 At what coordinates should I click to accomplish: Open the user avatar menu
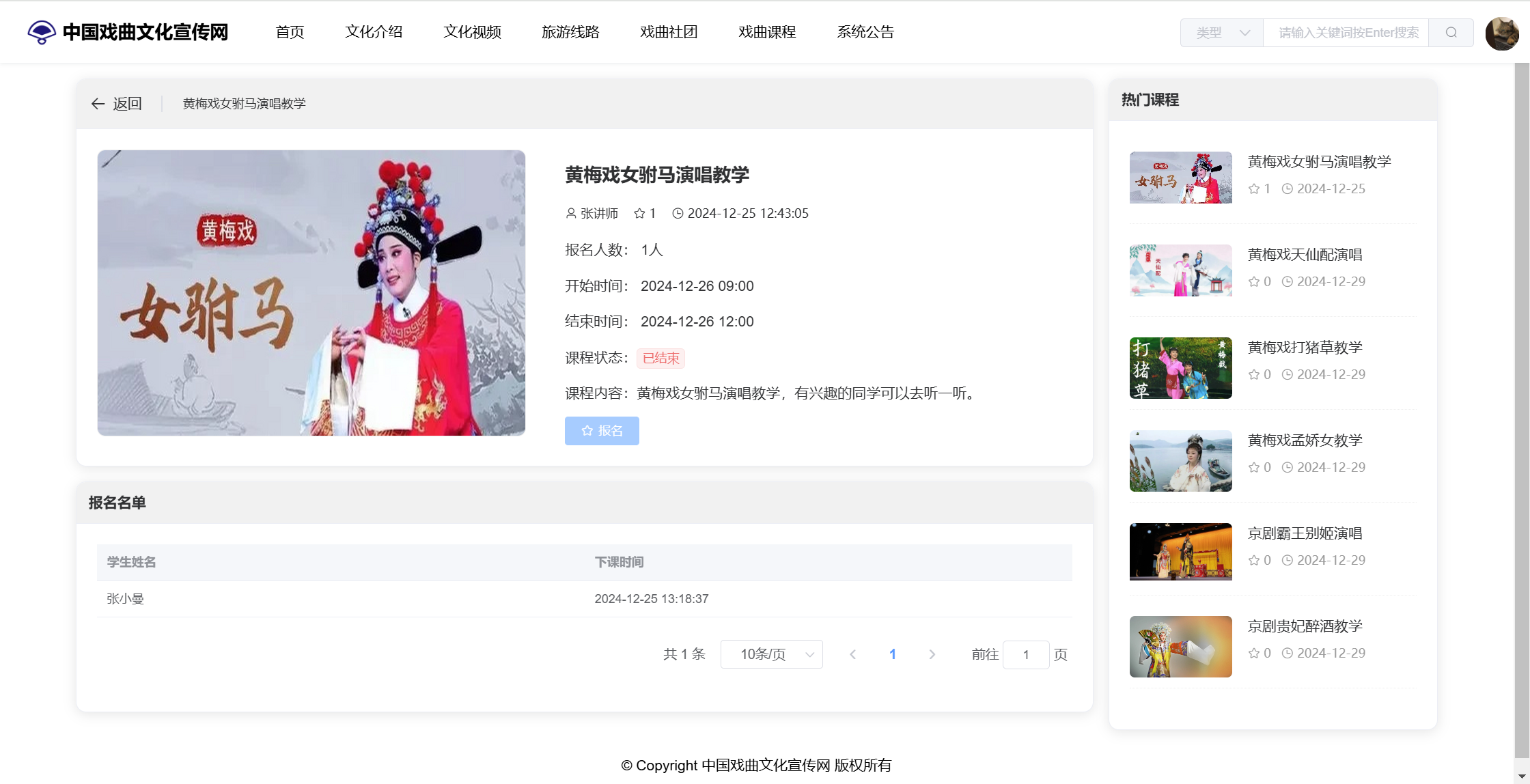click(x=1501, y=33)
